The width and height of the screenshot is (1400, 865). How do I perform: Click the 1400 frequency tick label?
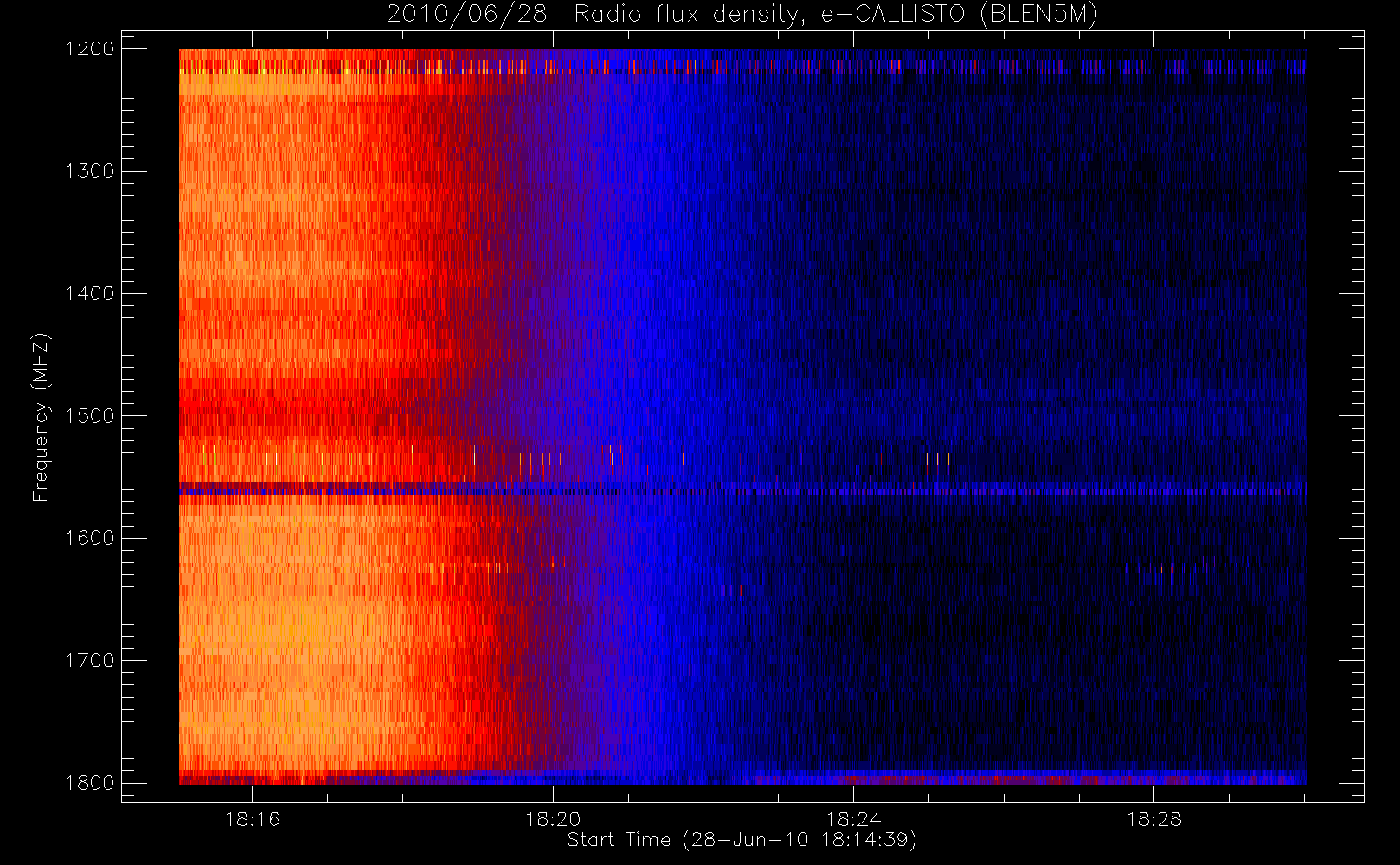pyautogui.click(x=90, y=294)
